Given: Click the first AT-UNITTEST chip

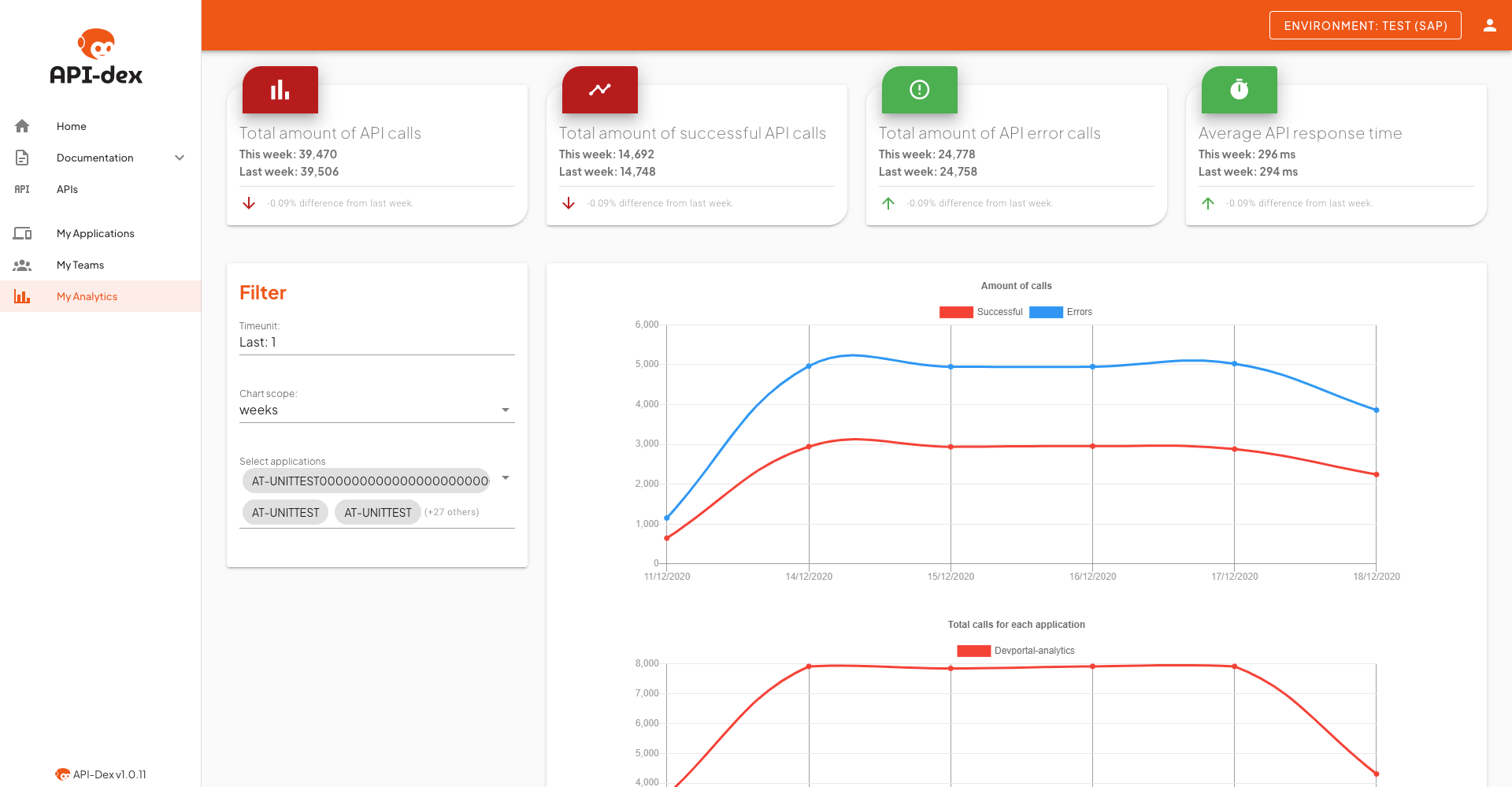Looking at the screenshot, I should coord(285,512).
